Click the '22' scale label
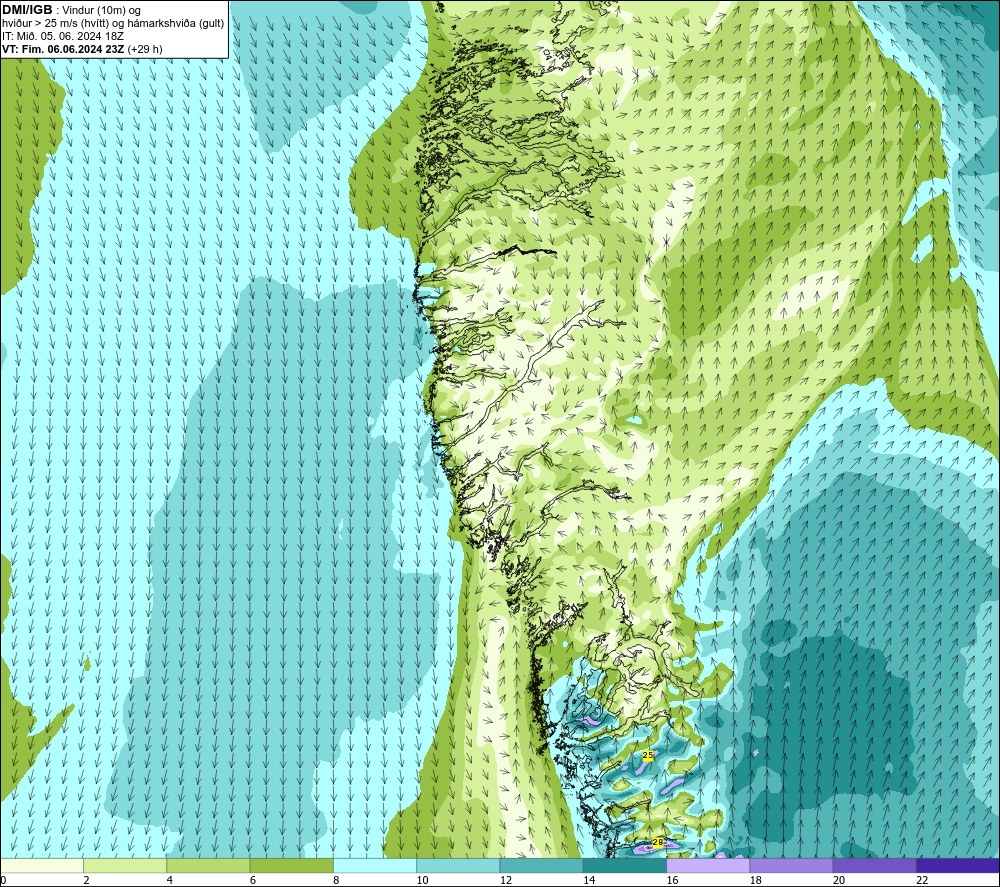Viewport: 1000px width, 887px height. [922, 880]
